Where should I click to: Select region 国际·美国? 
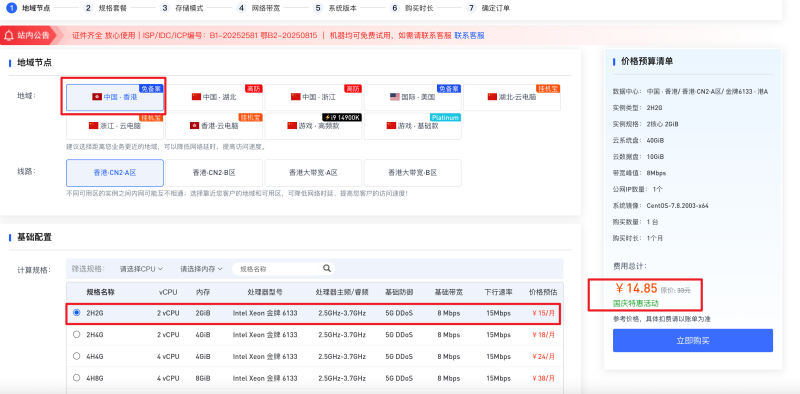(412, 97)
